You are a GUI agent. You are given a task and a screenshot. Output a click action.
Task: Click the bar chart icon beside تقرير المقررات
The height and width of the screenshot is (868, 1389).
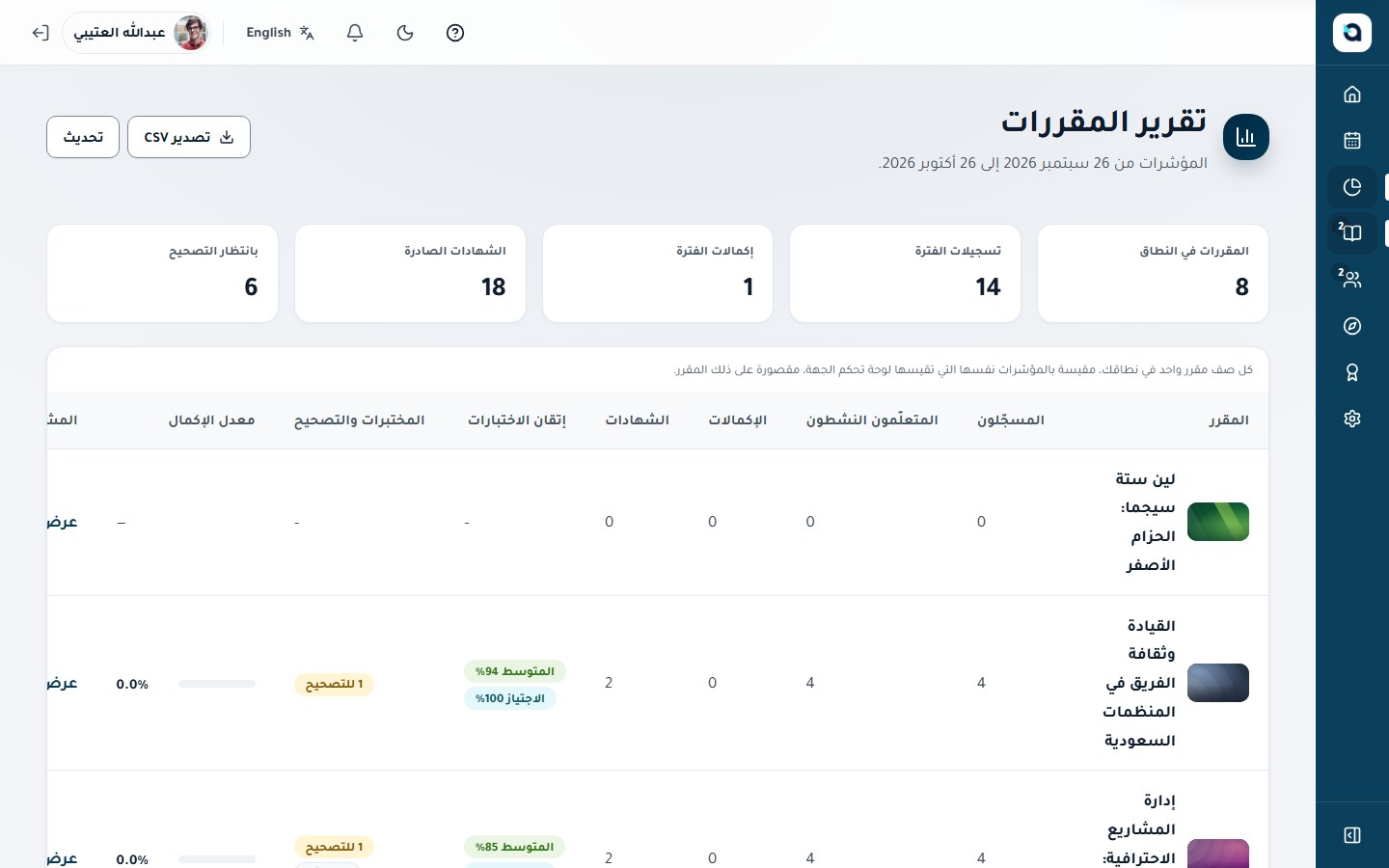tap(1246, 137)
